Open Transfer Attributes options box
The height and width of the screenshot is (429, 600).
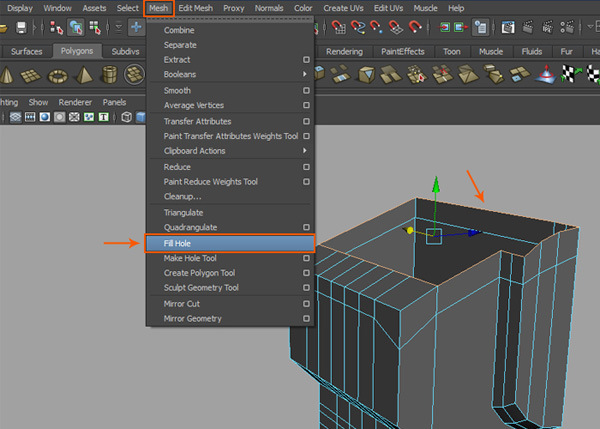tap(306, 121)
